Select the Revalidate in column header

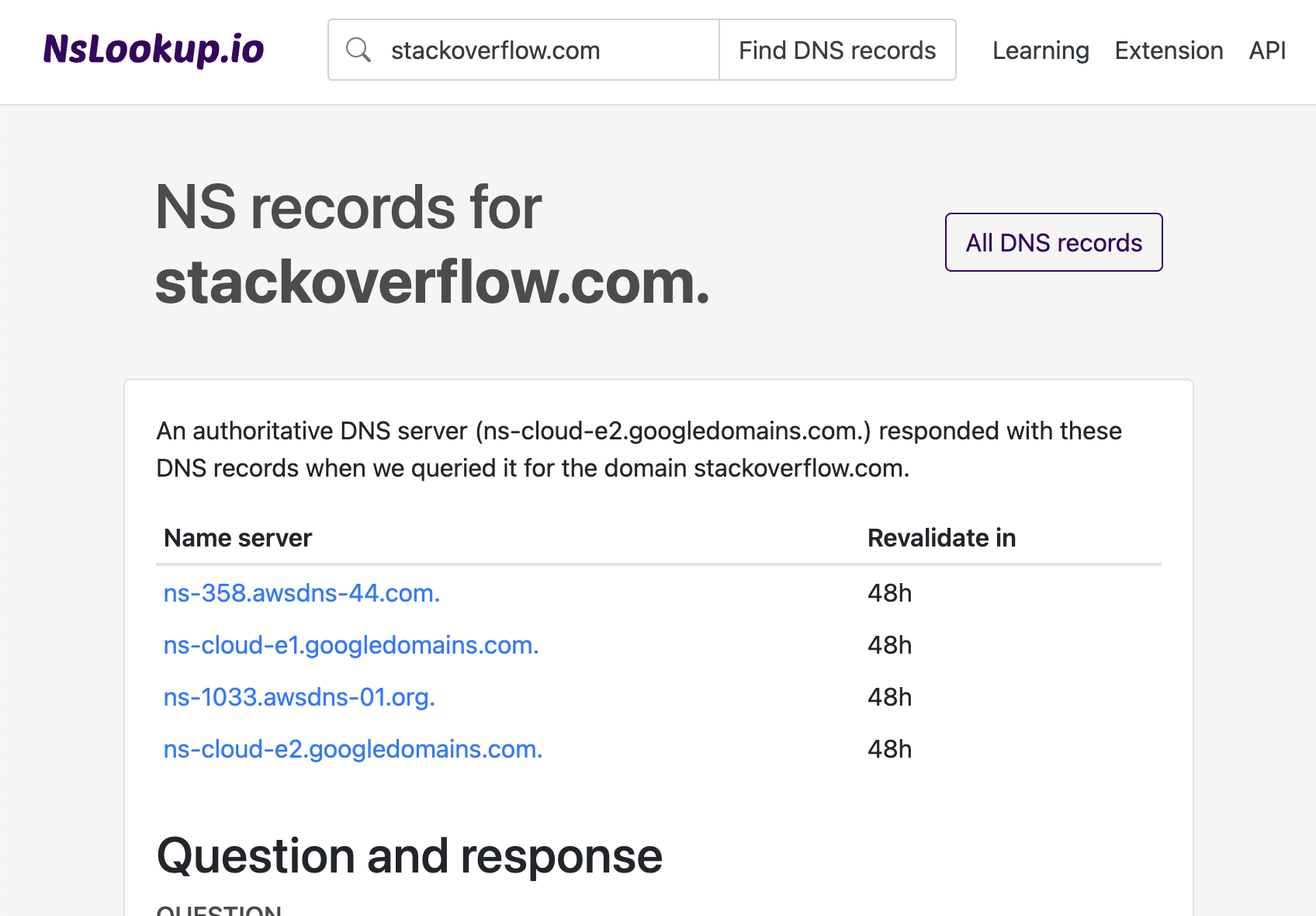941,537
